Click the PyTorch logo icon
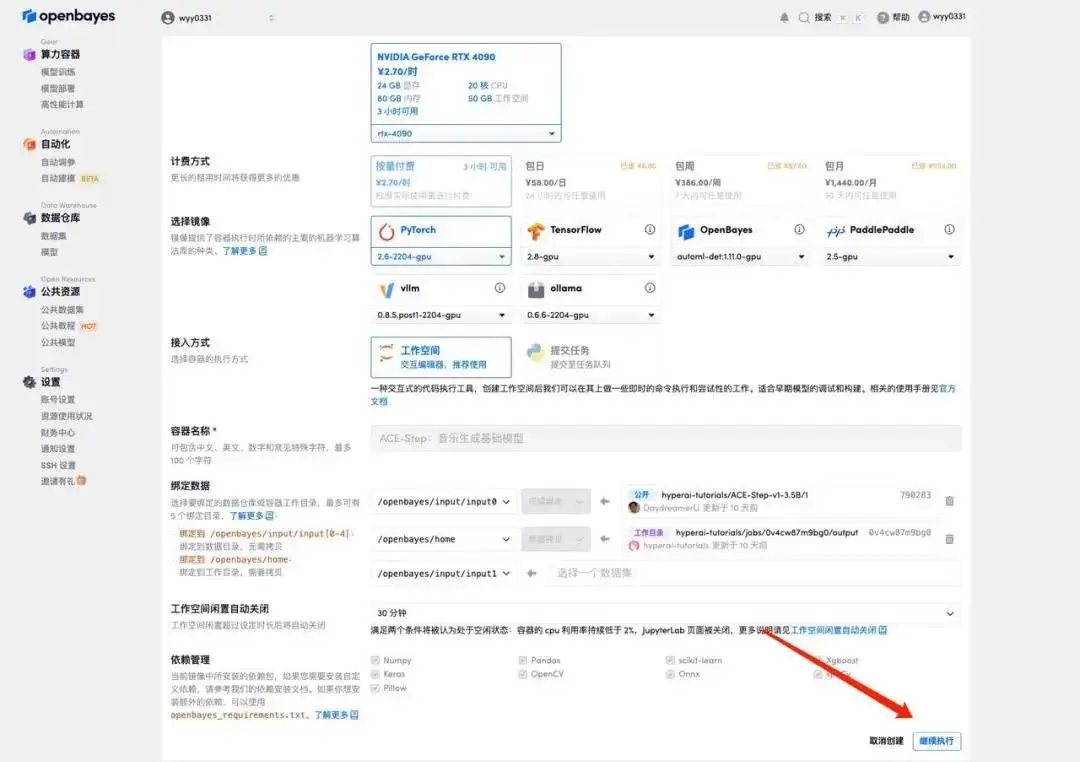 [386, 231]
